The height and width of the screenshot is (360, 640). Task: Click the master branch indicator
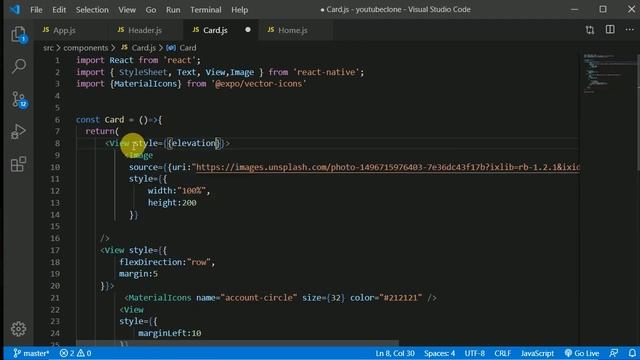tap(31, 353)
